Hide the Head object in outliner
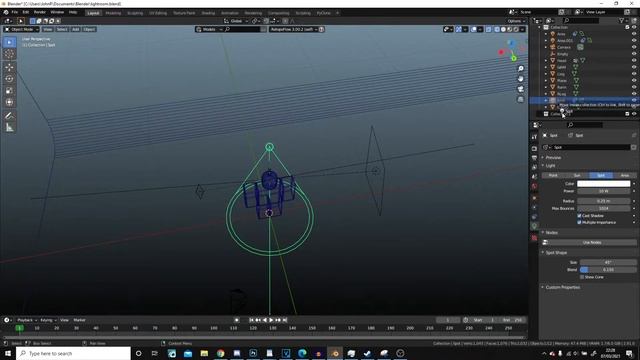This screenshot has height=360, width=640. 634,60
